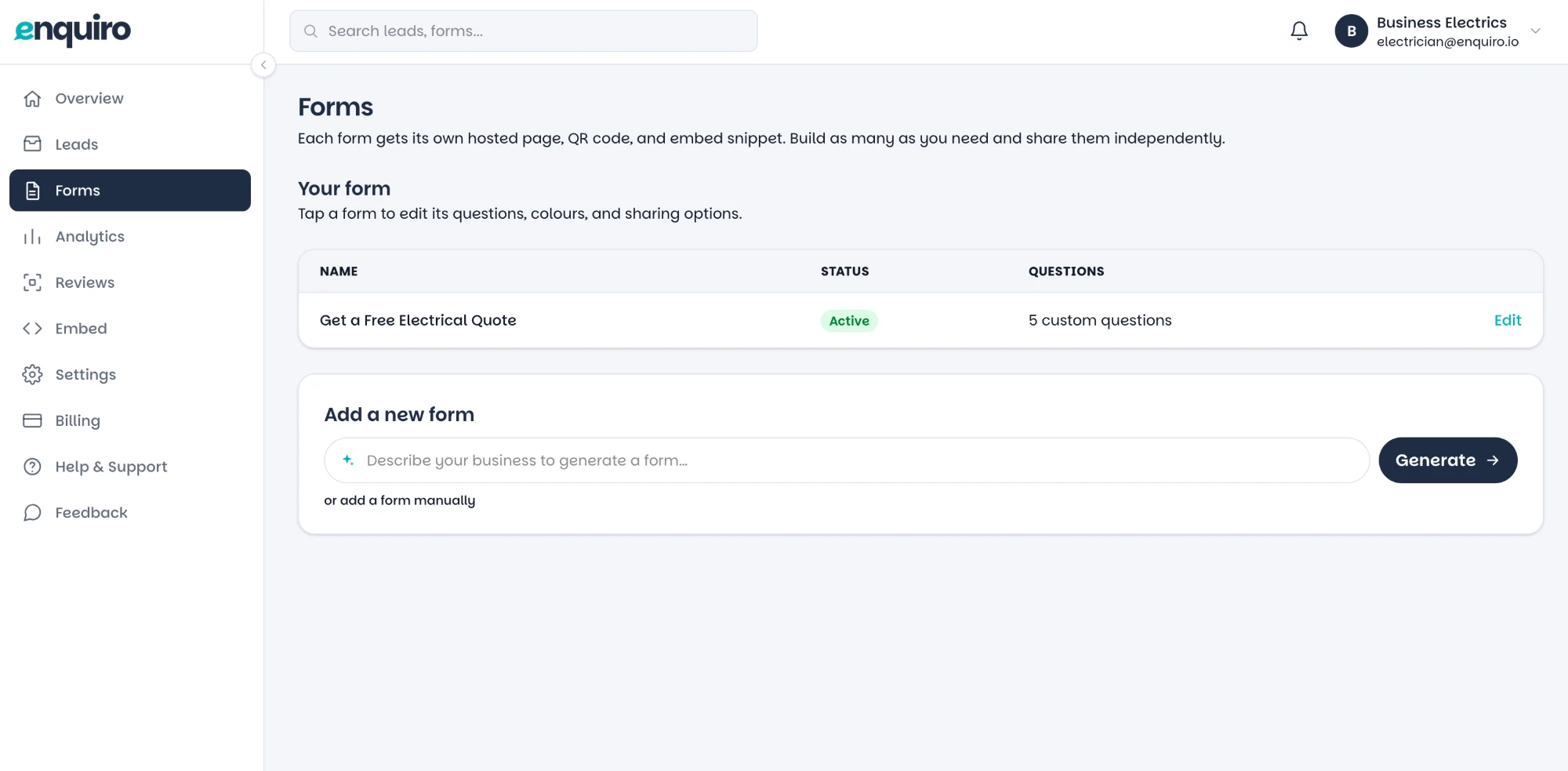Click '5 custom questions' cell
Screen dimensions: 1568x771
[1100, 320]
